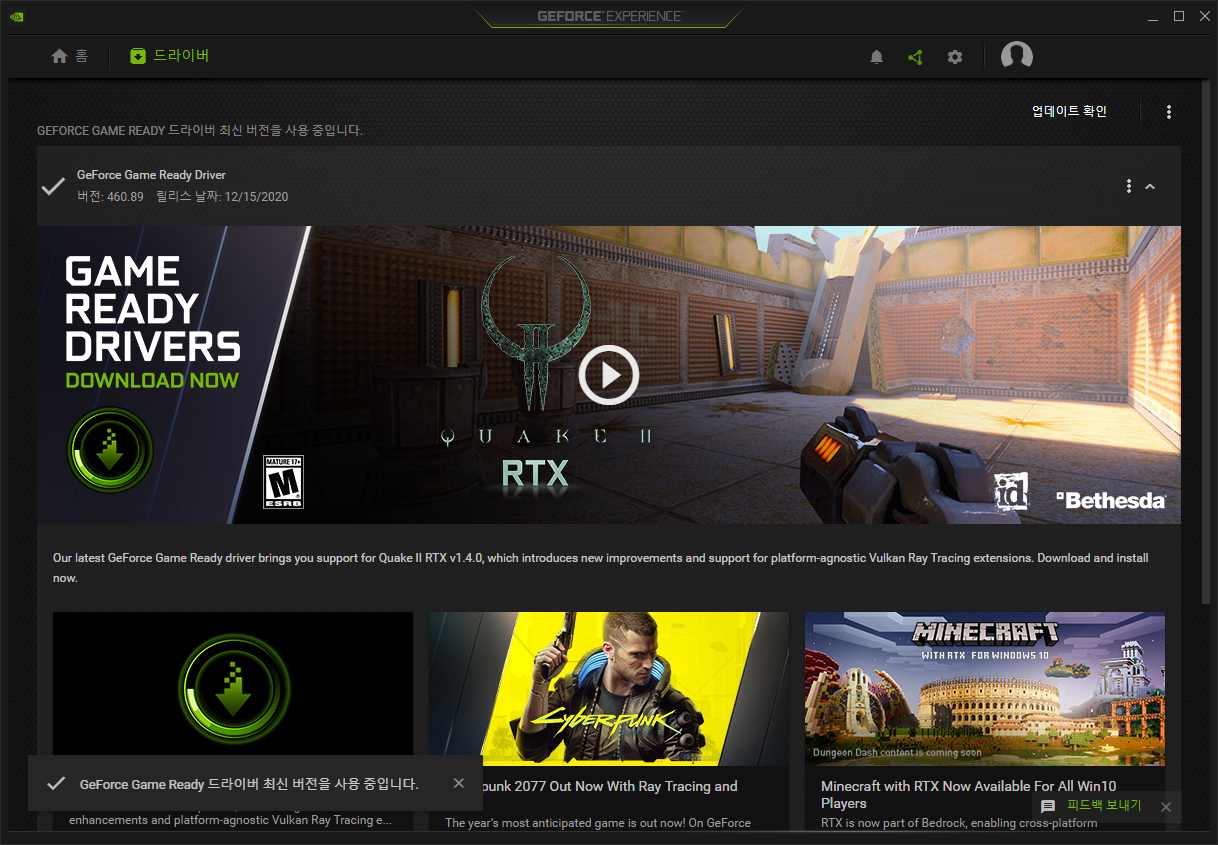Click the GEFORCE GAME READY status message

(200, 130)
